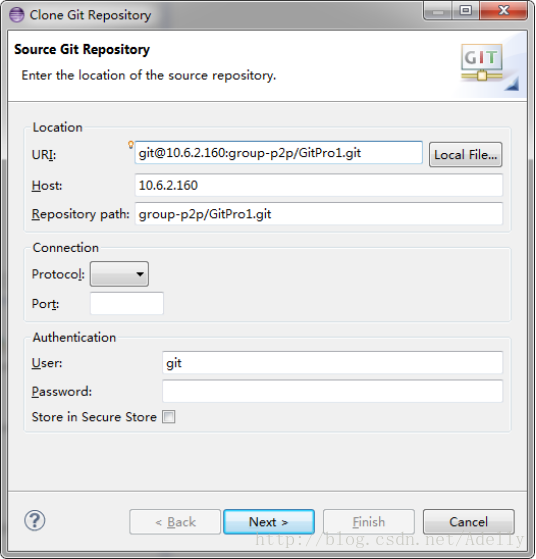
Task: Click the disabled Finish button
Action: [x=369, y=522]
